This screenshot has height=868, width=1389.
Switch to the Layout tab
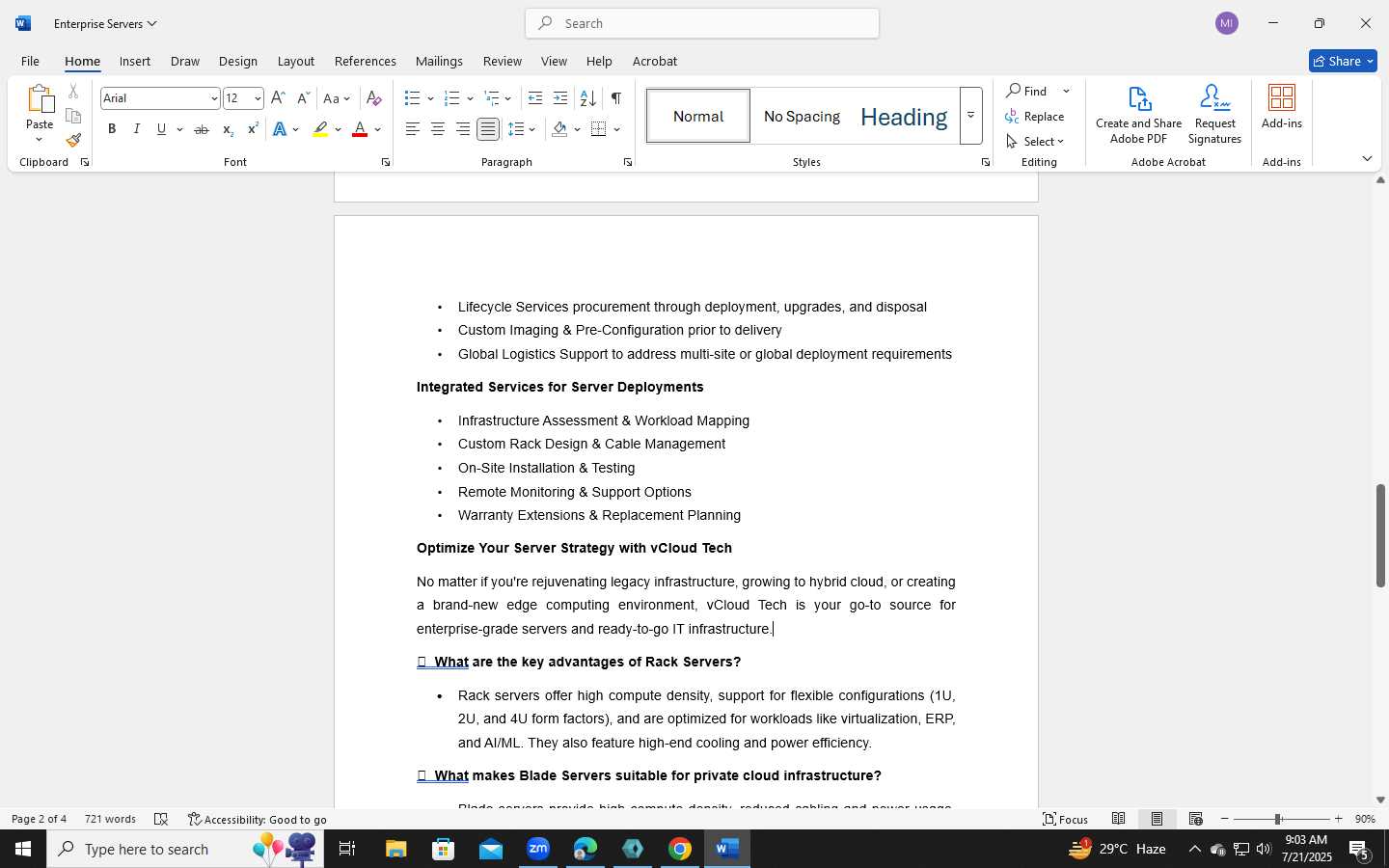pyautogui.click(x=296, y=61)
